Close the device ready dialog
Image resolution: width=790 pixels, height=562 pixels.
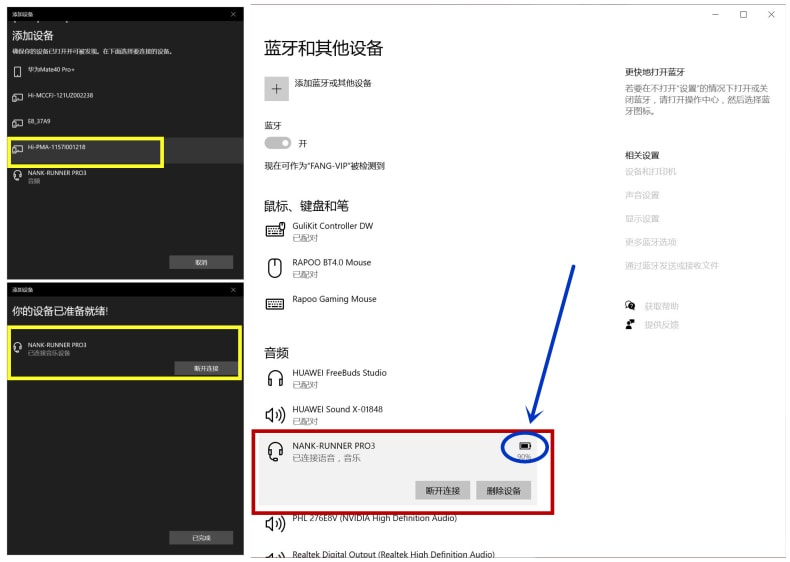tap(233, 290)
